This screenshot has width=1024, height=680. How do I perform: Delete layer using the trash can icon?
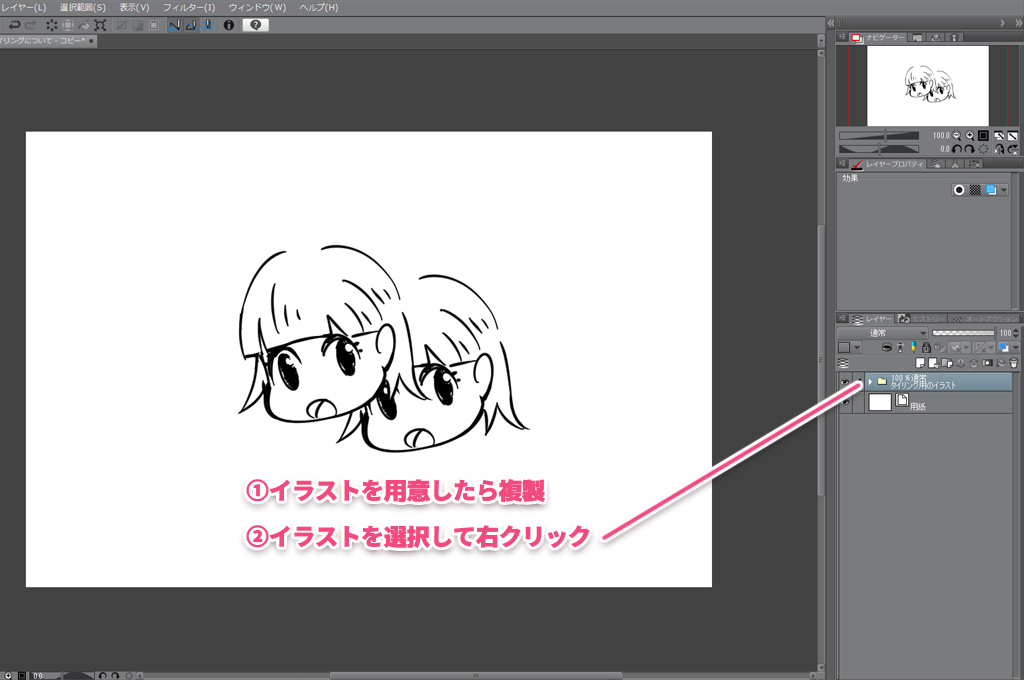click(1013, 363)
